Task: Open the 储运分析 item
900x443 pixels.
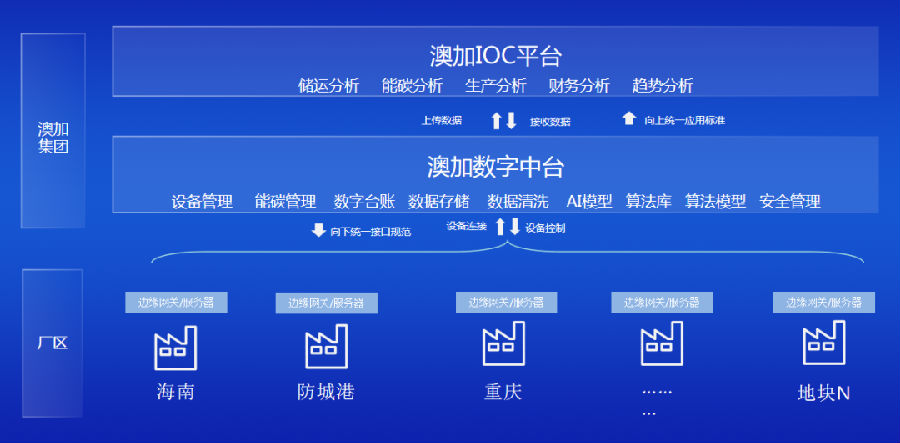Action: [328, 86]
